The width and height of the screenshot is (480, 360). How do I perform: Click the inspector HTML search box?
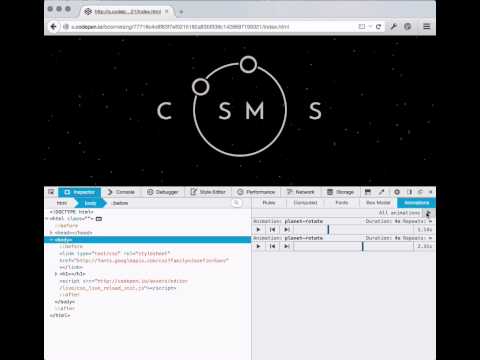point(237,203)
